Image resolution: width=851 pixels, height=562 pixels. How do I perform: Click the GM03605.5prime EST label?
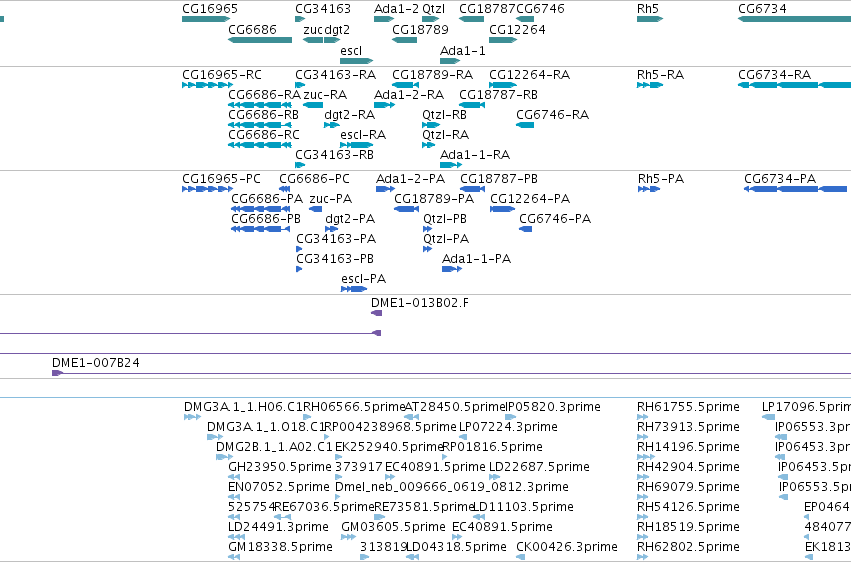(x=393, y=527)
